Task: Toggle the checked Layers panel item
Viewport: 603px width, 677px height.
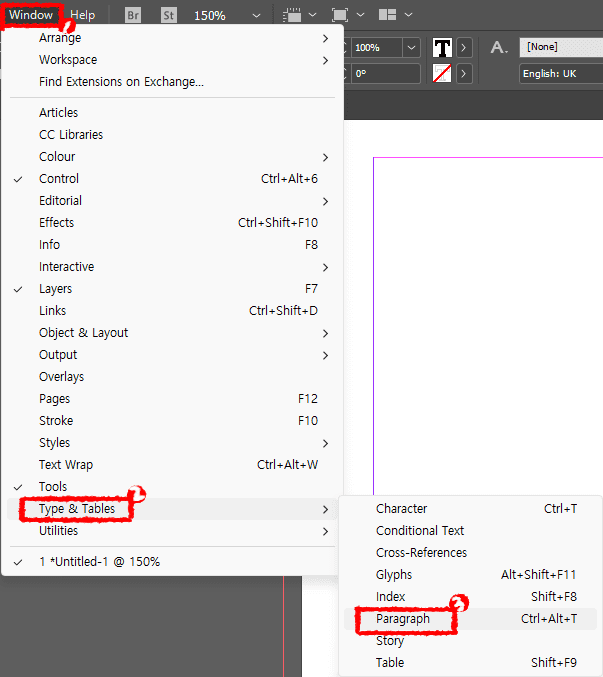Action: (172, 289)
